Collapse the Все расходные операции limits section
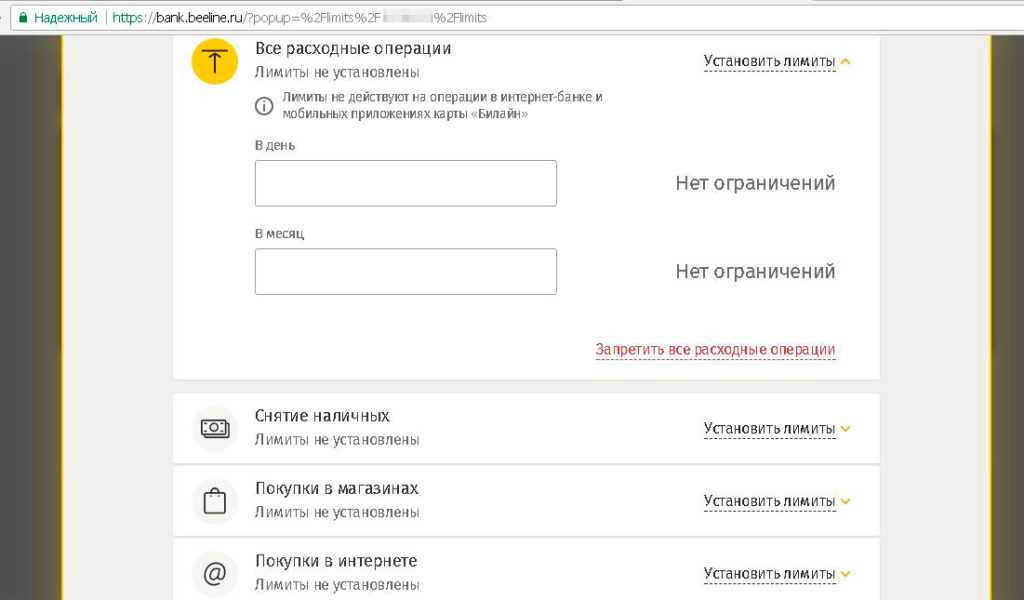Screen dimensions: 1024x600 click(x=776, y=62)
